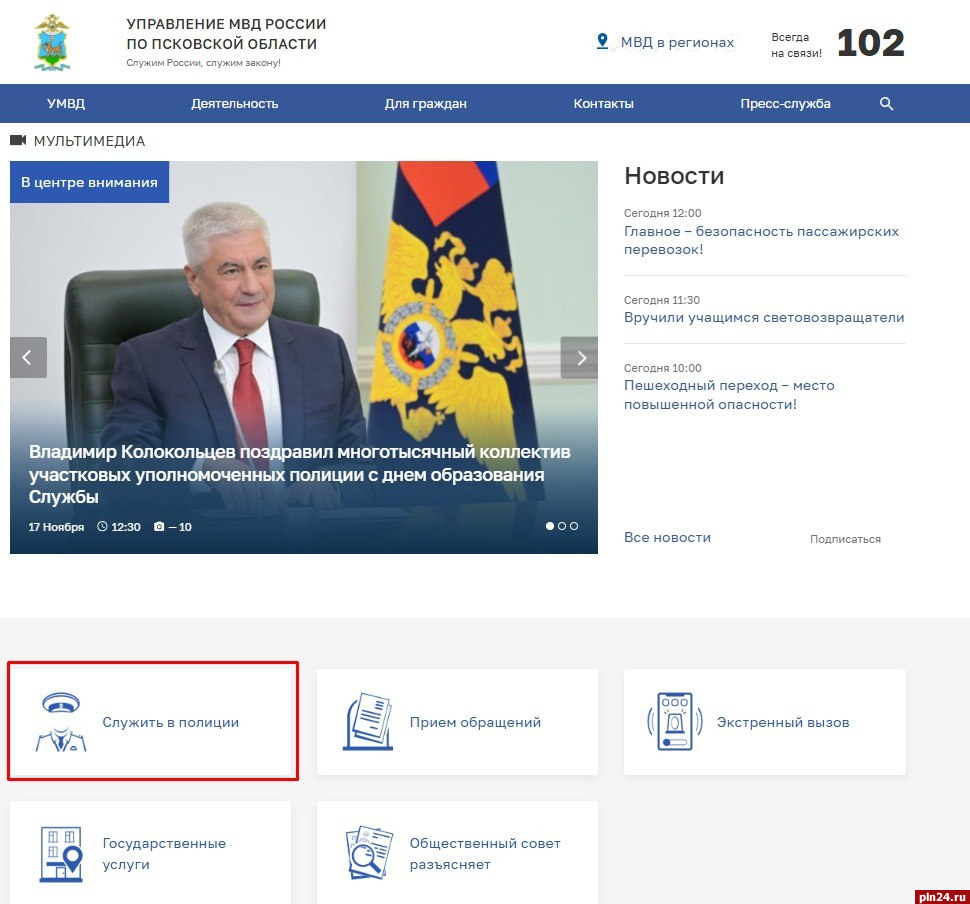Image resolution: width=970 pixels, height=904 pixels.
Task: Select the second slide indicator dot
Action: pos(562,526)
